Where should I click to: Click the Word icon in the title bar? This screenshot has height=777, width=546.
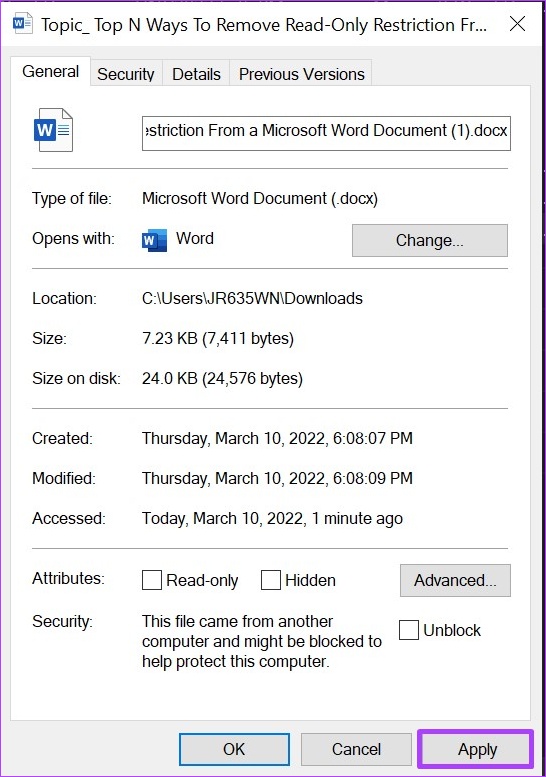coord(22,24)
